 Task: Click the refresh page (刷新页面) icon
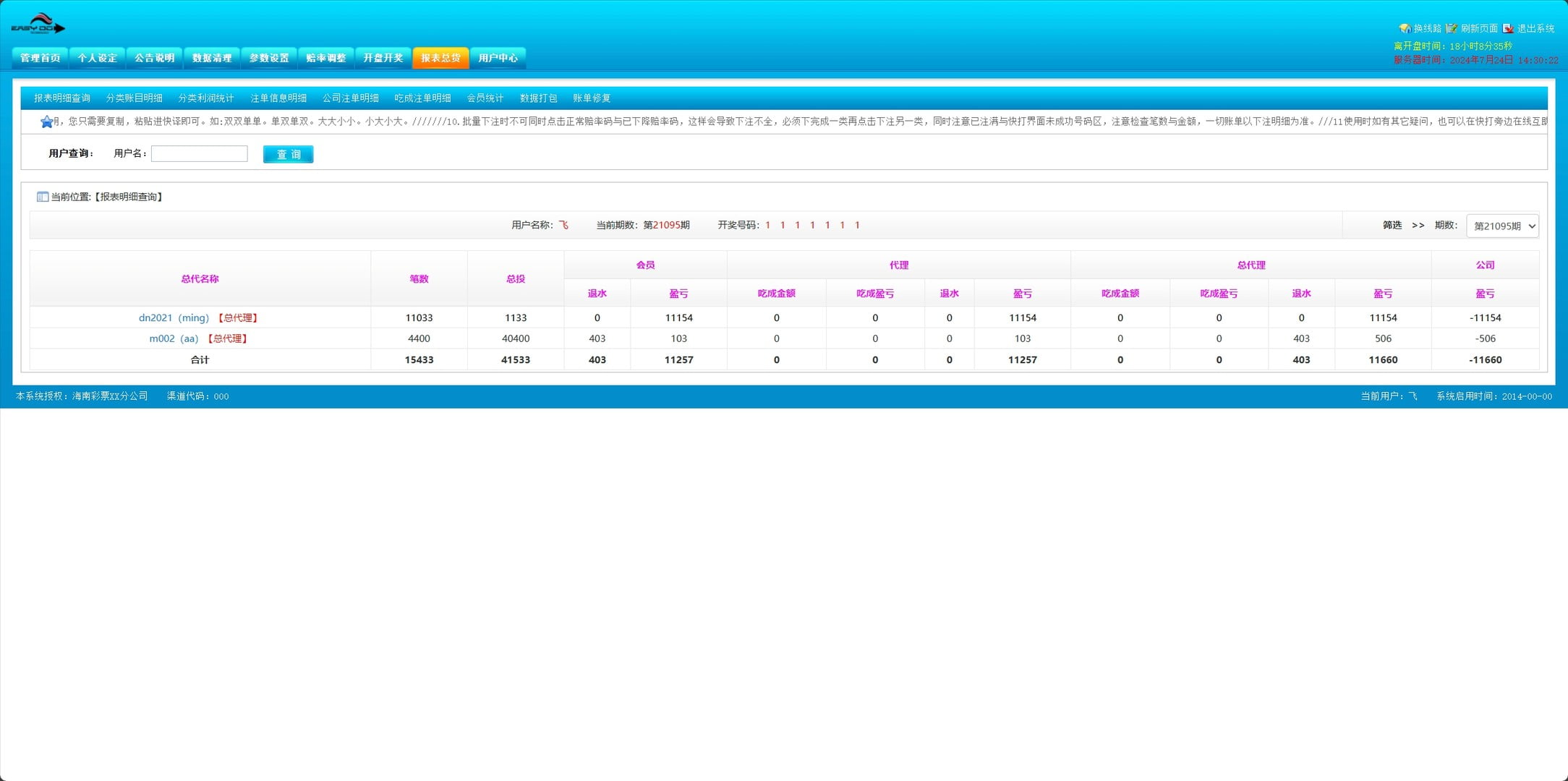click(x=1451, y=28)
